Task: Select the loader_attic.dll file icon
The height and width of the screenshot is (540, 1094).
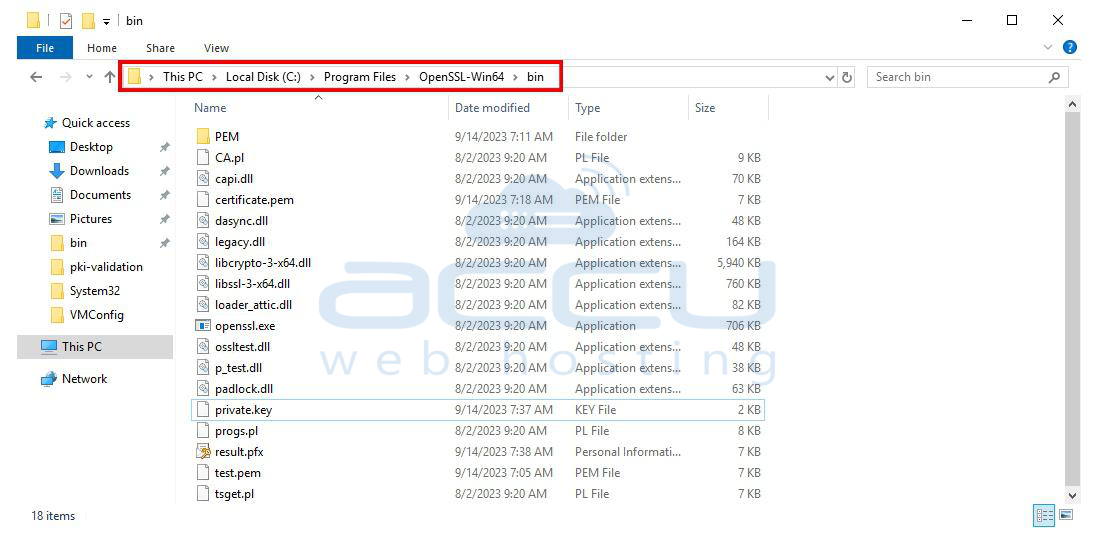Action: (x=203, y=304)
